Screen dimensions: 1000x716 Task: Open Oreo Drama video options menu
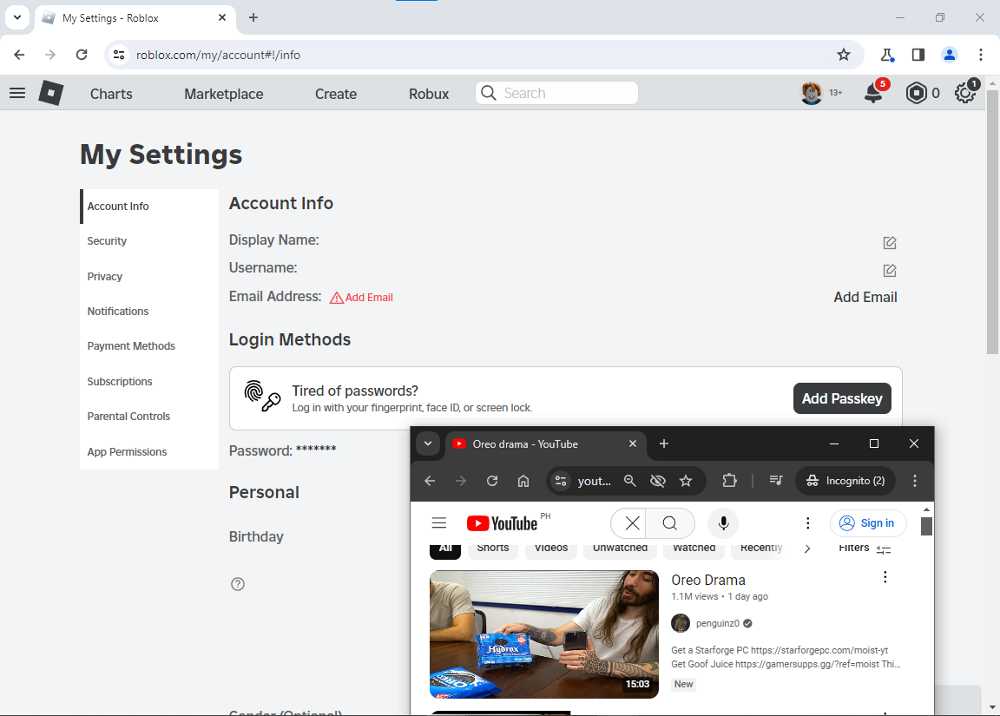(x=884, y=577)
